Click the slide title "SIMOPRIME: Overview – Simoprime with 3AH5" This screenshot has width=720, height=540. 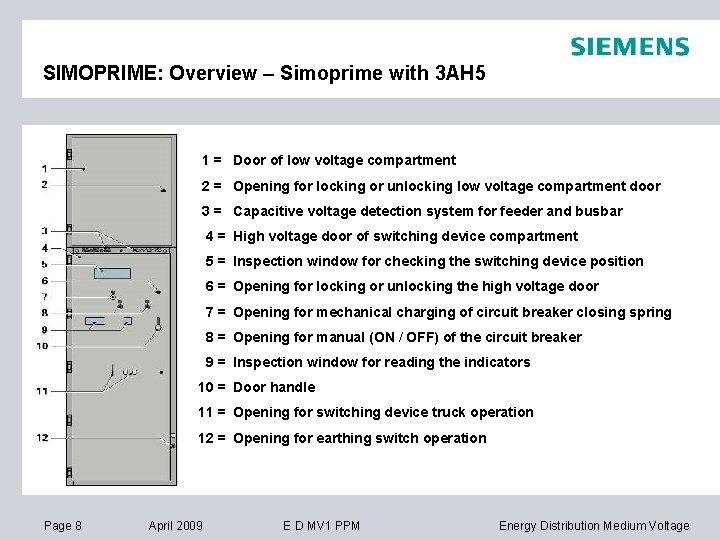click(264, 73)
